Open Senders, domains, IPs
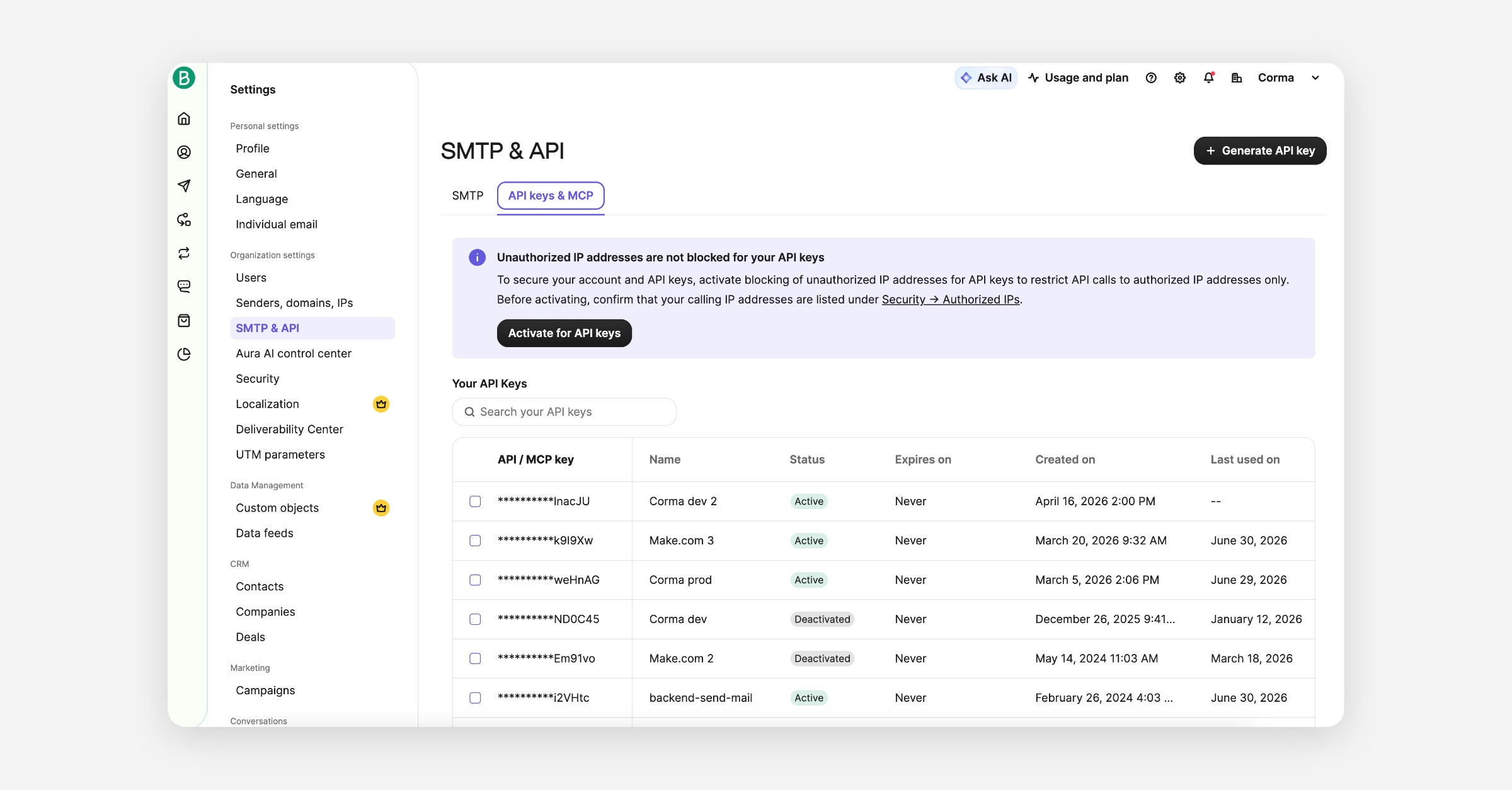This screenshot has width=1512, height=790. (312, 303)
